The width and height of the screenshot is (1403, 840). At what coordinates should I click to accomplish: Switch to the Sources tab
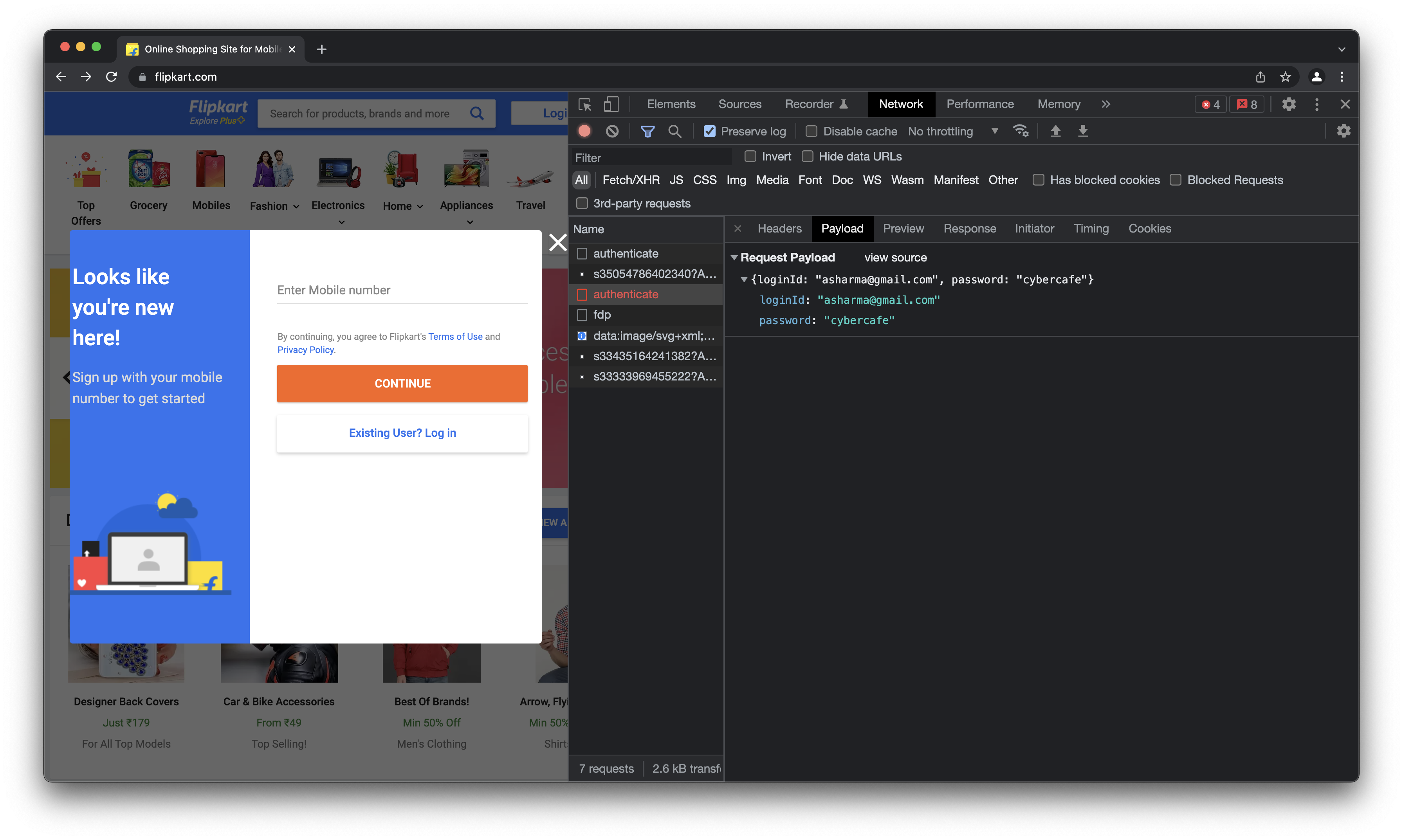click(x=740, y=104)
